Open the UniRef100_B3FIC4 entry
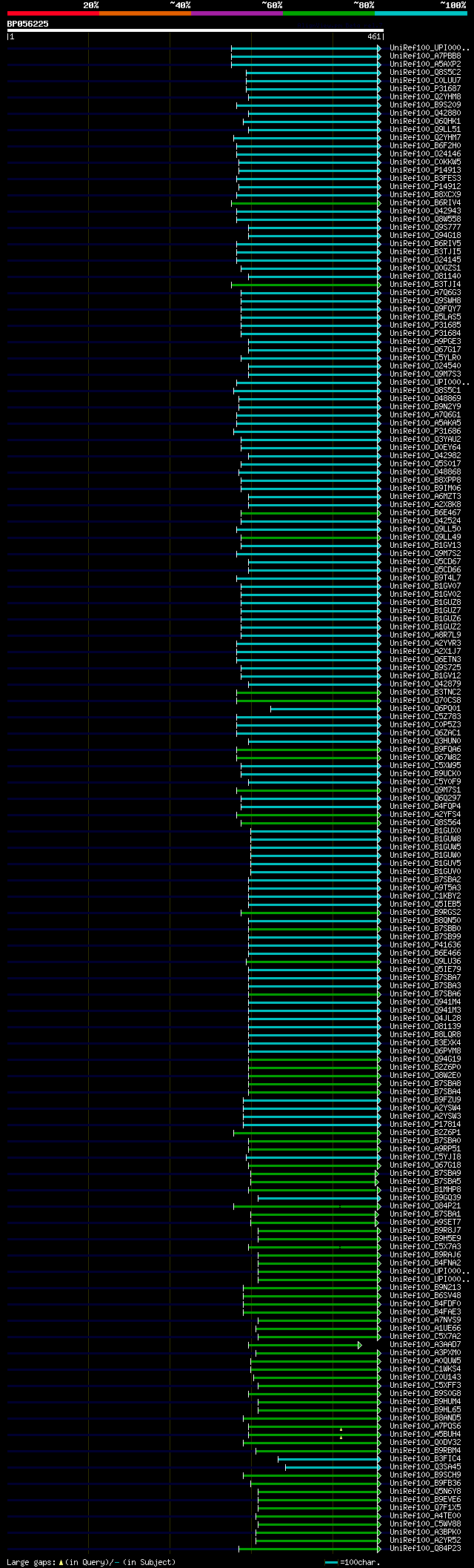This screenshot has width=474, height=1568. tap(425, 1458)
